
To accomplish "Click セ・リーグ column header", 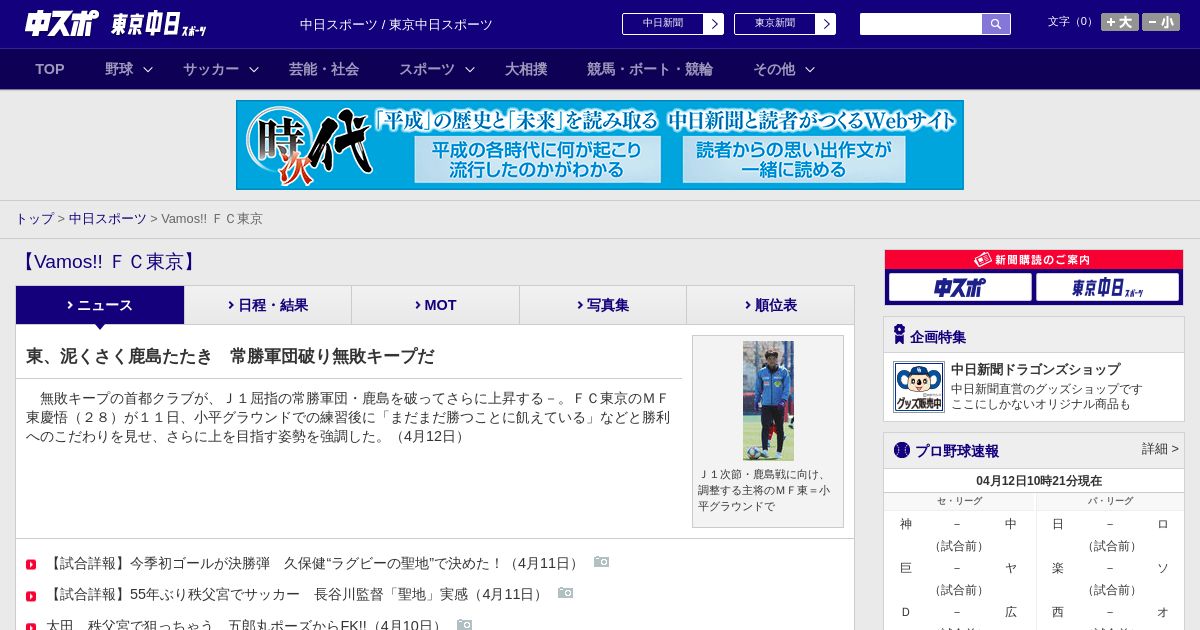I will pyautogui.click(x=959, y=501).
